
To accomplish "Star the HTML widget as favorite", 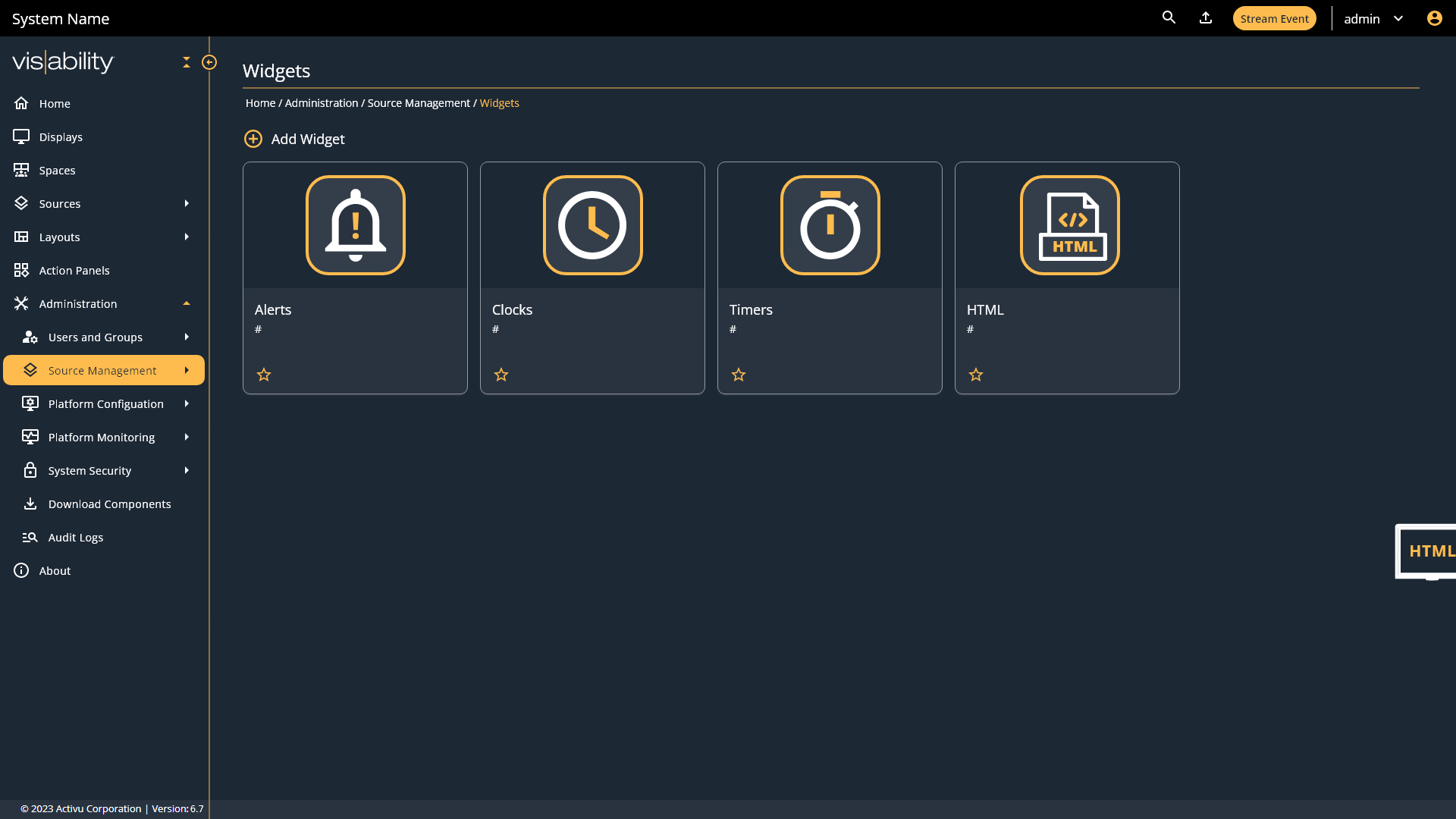I will pyautogui.click(x=976, y=375).
